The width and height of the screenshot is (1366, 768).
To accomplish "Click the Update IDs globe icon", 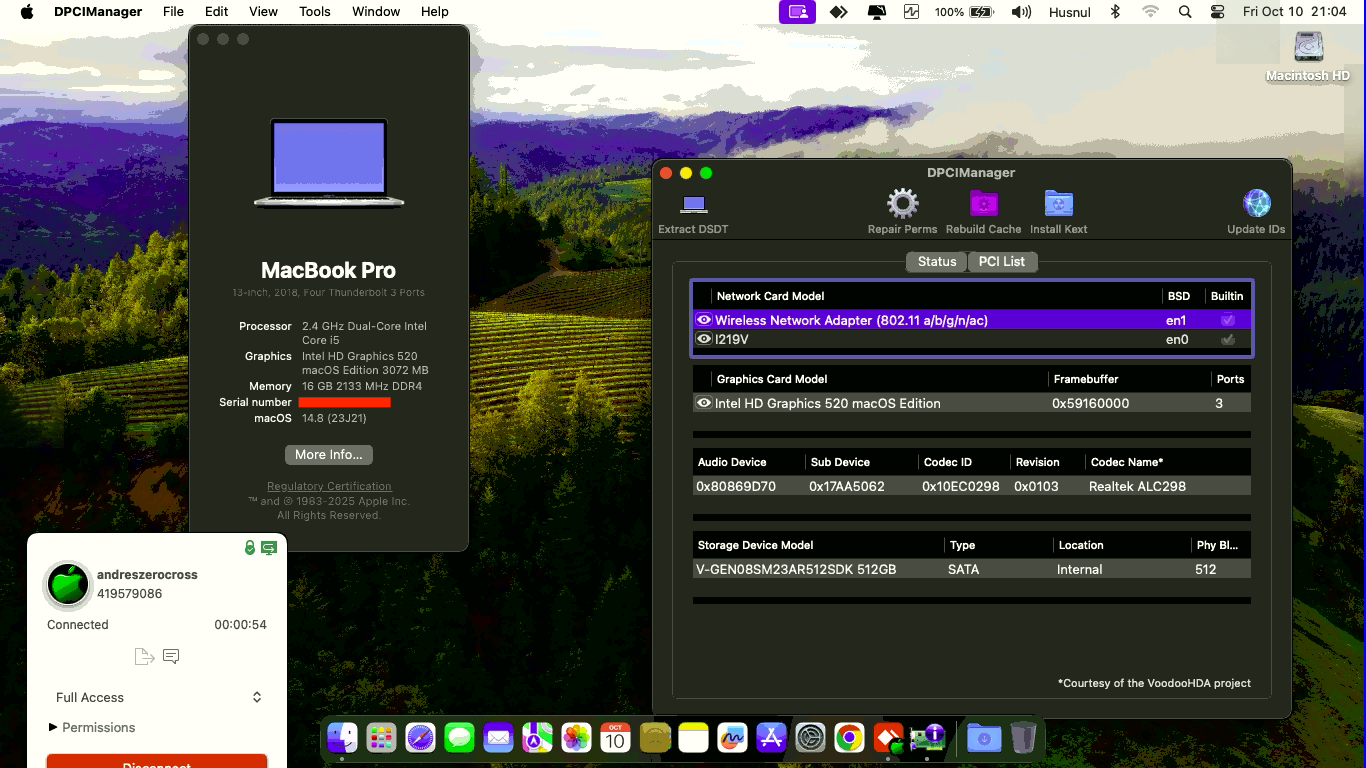I will click(x=1256, y=204).
